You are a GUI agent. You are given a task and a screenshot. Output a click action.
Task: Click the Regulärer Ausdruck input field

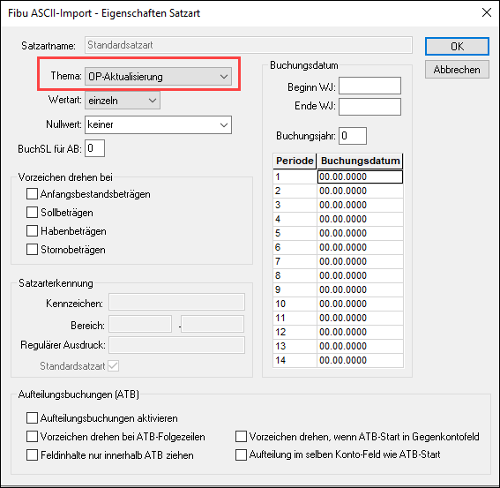(176, 345)
